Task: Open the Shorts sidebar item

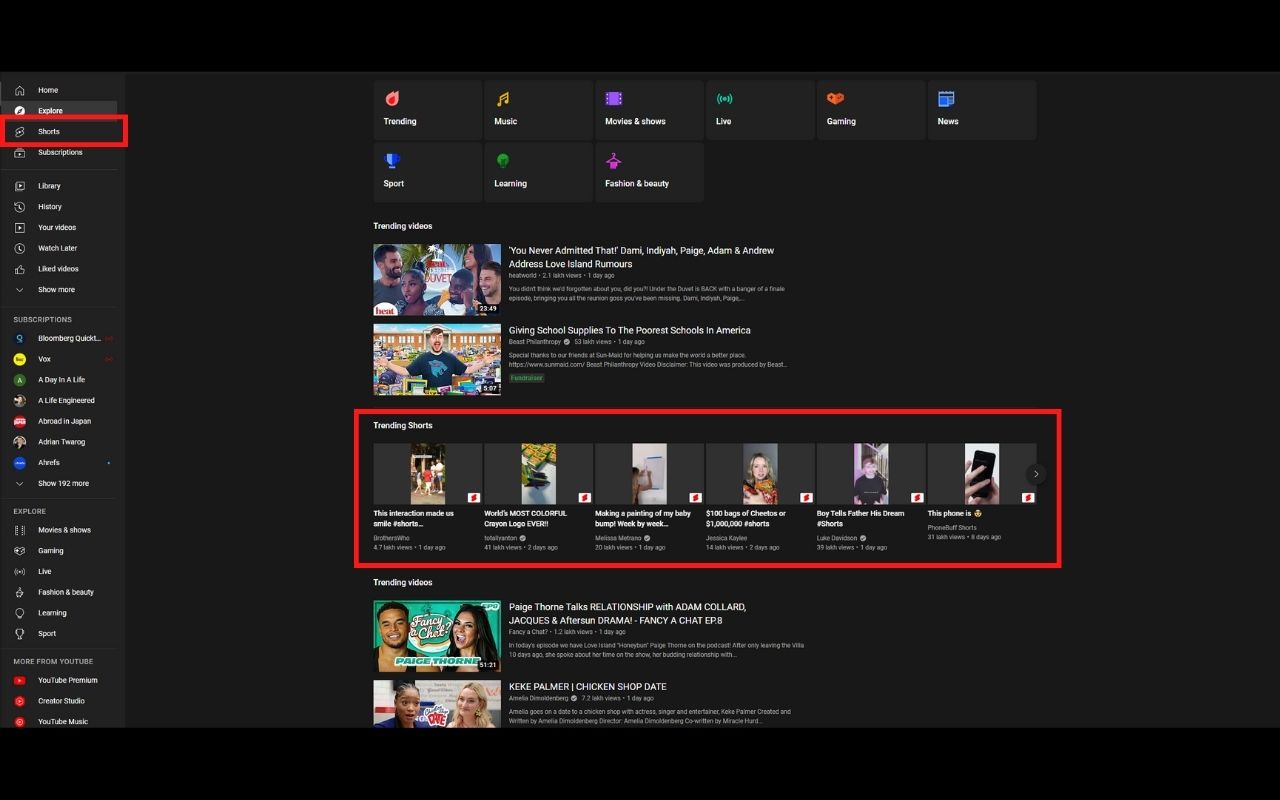Action: tap(48, 131)
